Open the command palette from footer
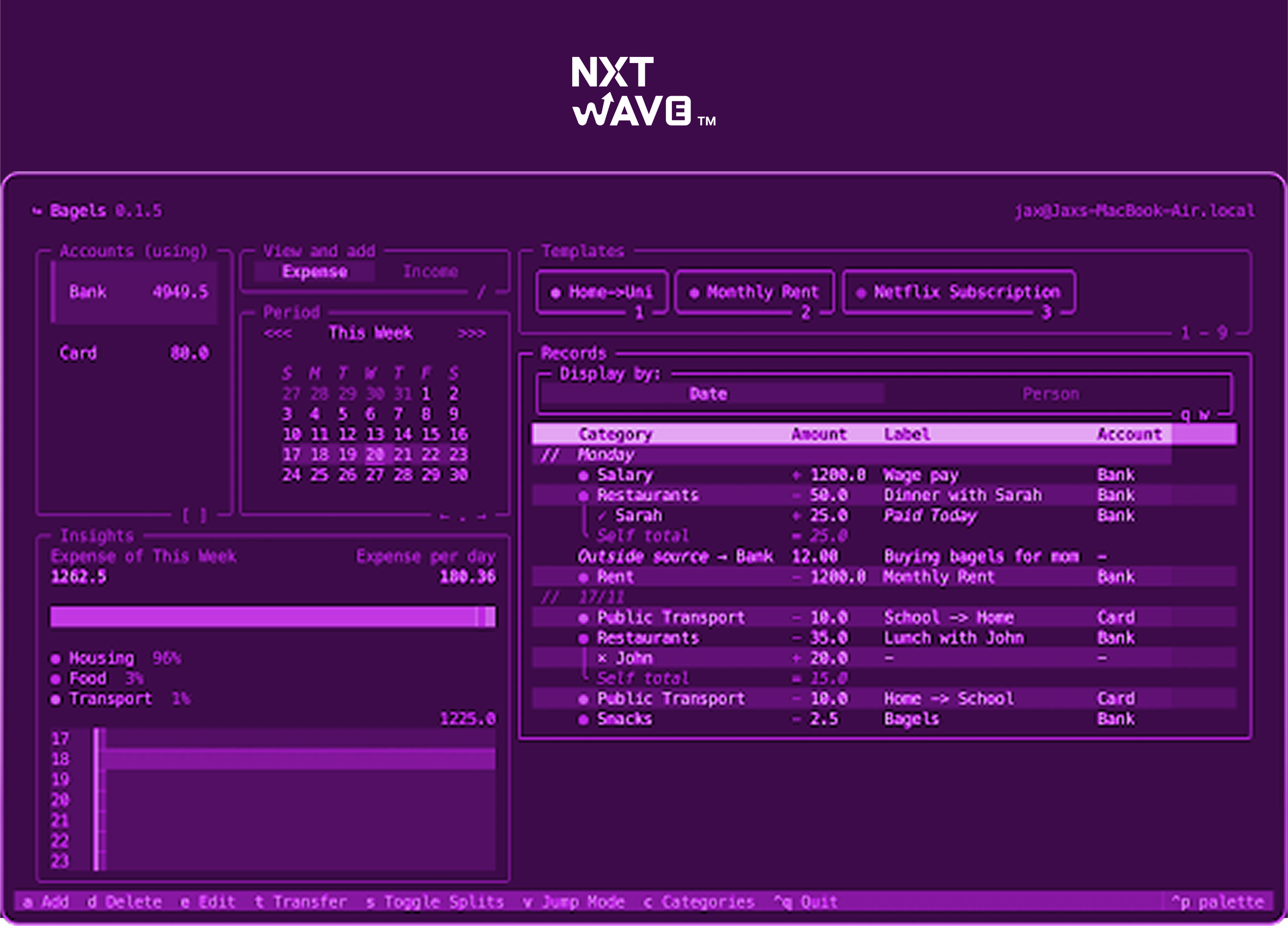Screen dimensions: 1288x926 click(1218, 902)
